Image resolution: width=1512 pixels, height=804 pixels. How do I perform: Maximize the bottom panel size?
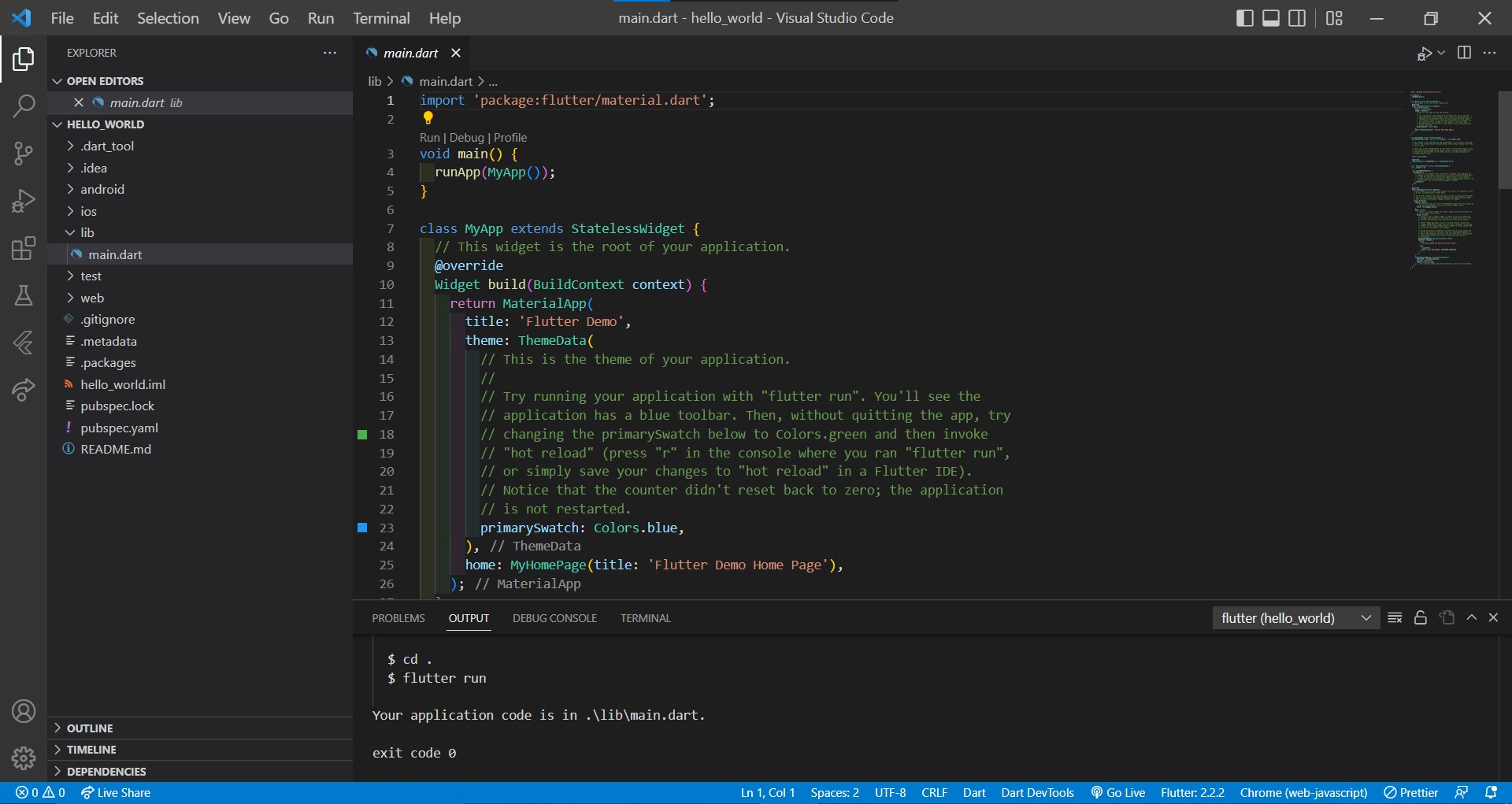pyautogui.click(x=1471, y=618)
